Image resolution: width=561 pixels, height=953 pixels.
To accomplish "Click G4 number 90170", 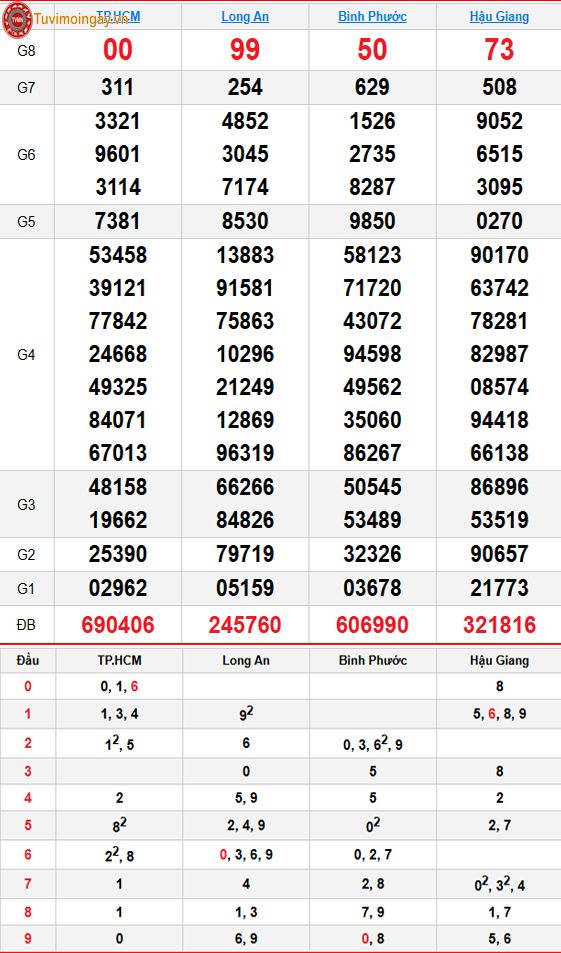I will (499, 255).
